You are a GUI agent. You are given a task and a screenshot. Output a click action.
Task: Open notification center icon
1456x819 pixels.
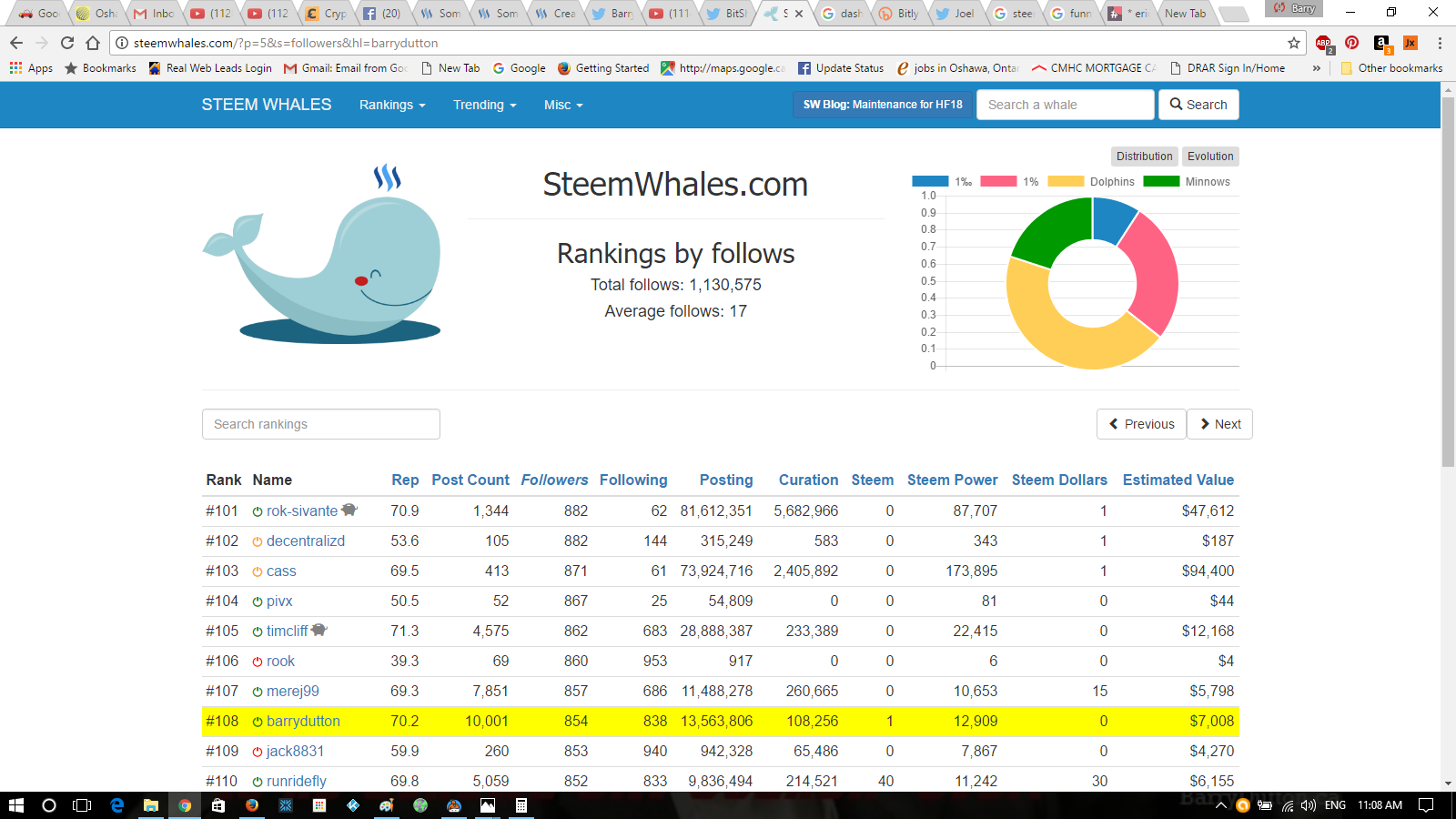1426,805
